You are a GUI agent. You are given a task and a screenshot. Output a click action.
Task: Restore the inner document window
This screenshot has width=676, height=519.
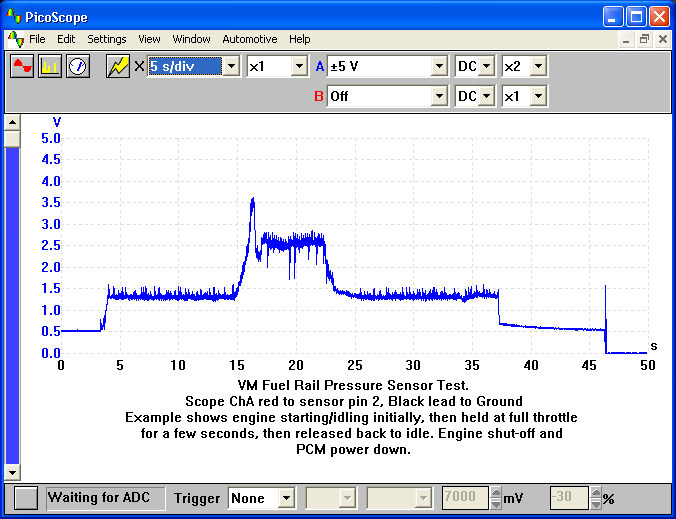644,39
